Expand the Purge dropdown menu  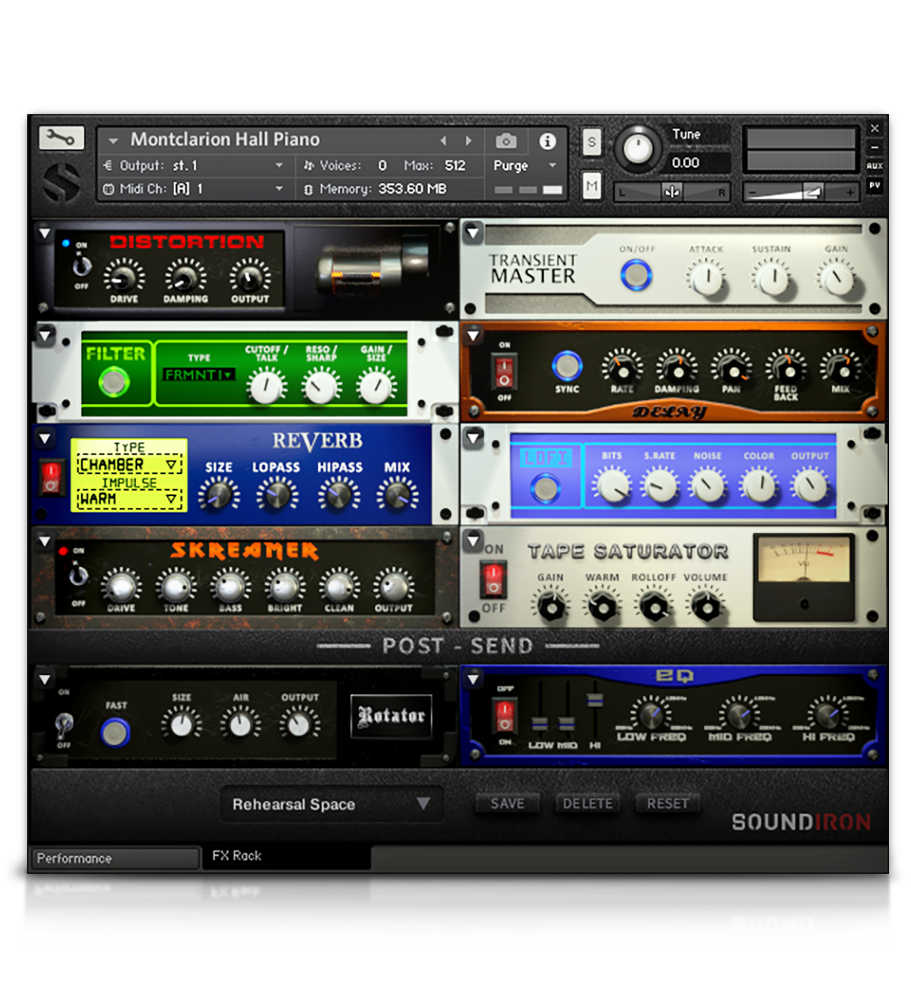point(526,166)
